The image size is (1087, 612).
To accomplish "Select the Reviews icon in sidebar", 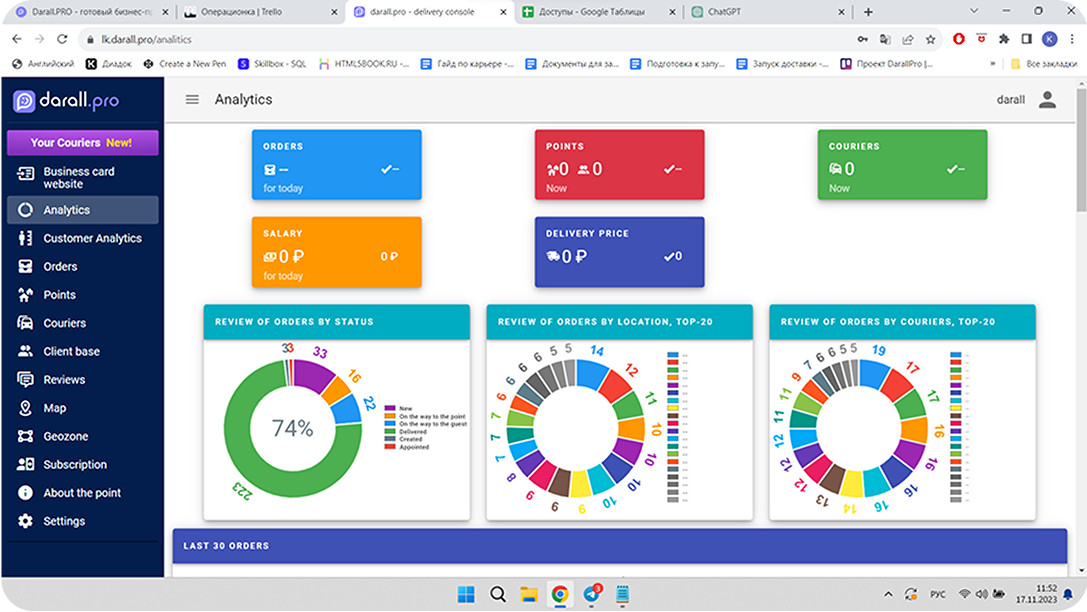I will coord(25,380).
